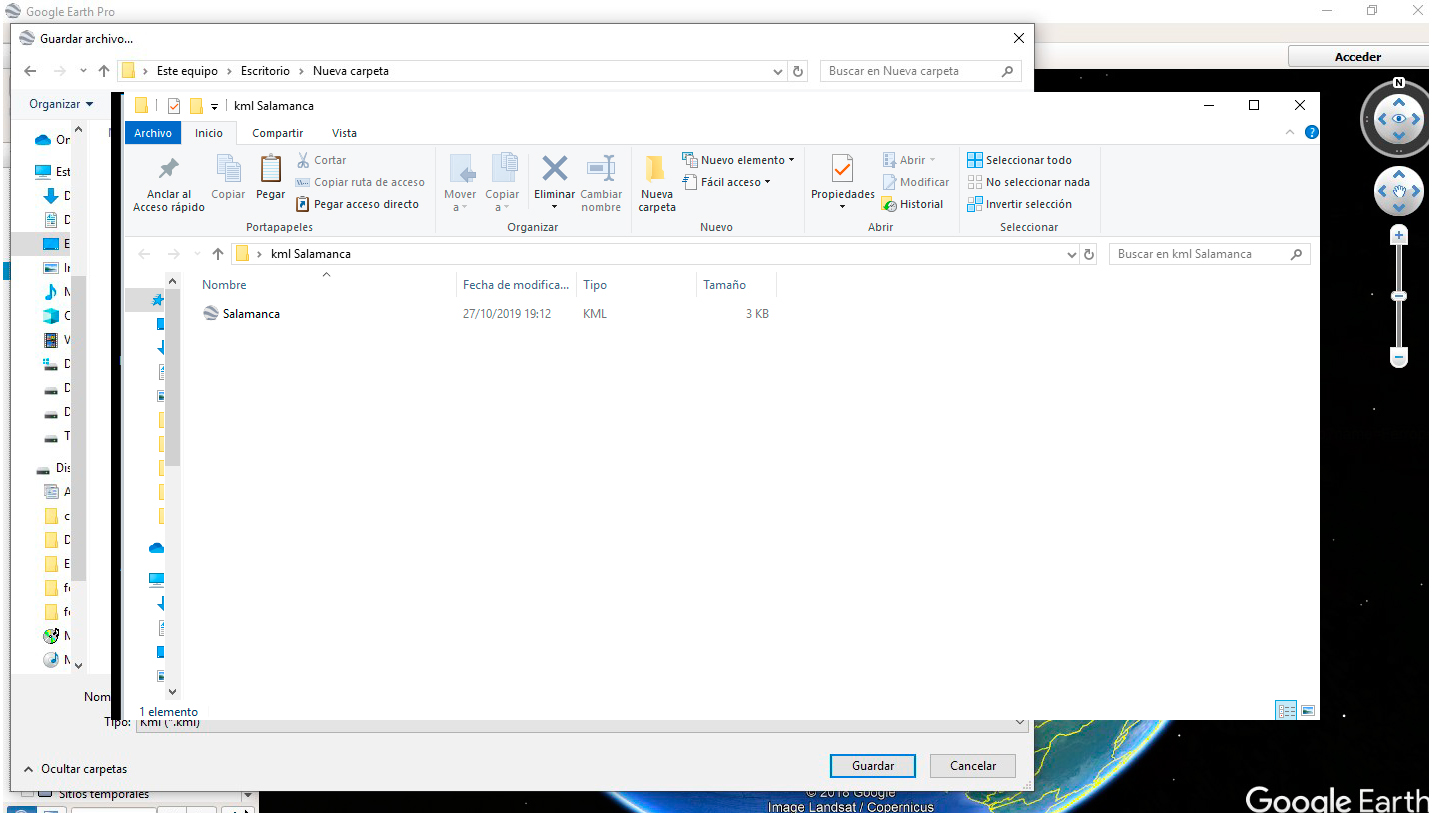This screenshot has width=1432, height=813.
Task: Go back in Guardar archivo dialog
Action: click(30, 71)
